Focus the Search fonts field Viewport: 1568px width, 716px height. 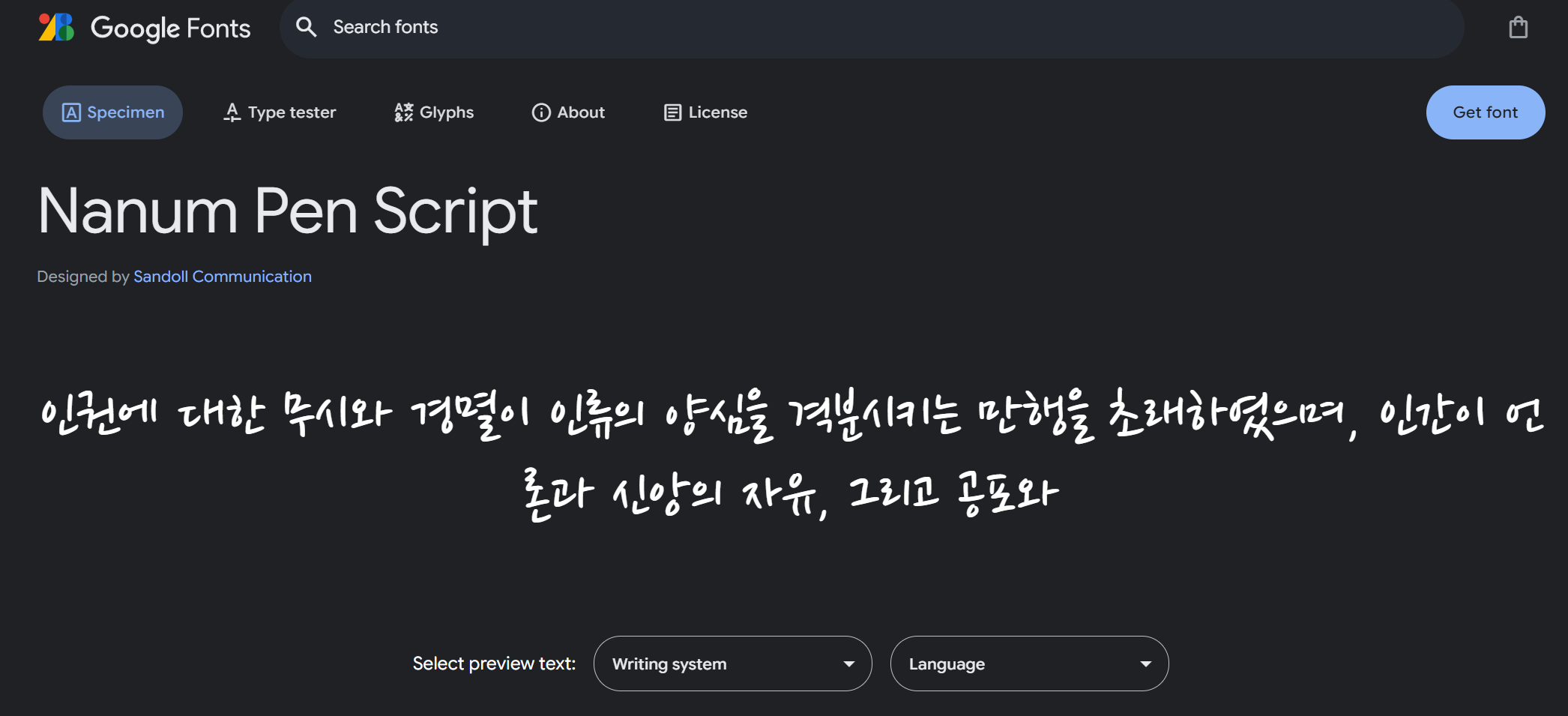872,28
